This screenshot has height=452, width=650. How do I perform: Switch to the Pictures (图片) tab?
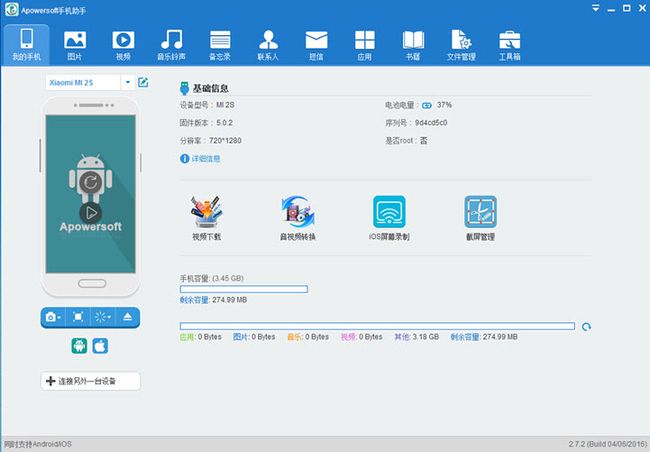75,45
